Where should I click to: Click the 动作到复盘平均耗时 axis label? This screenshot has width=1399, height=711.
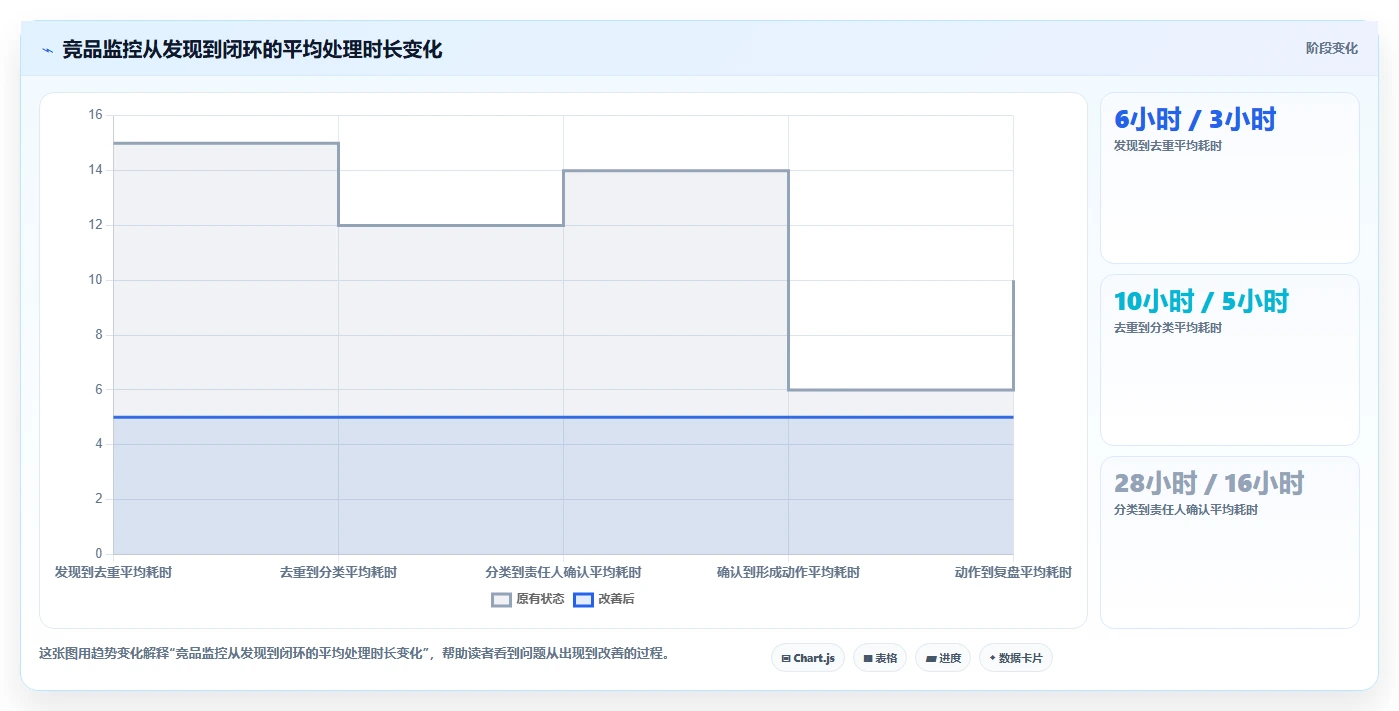point(1013,573)
